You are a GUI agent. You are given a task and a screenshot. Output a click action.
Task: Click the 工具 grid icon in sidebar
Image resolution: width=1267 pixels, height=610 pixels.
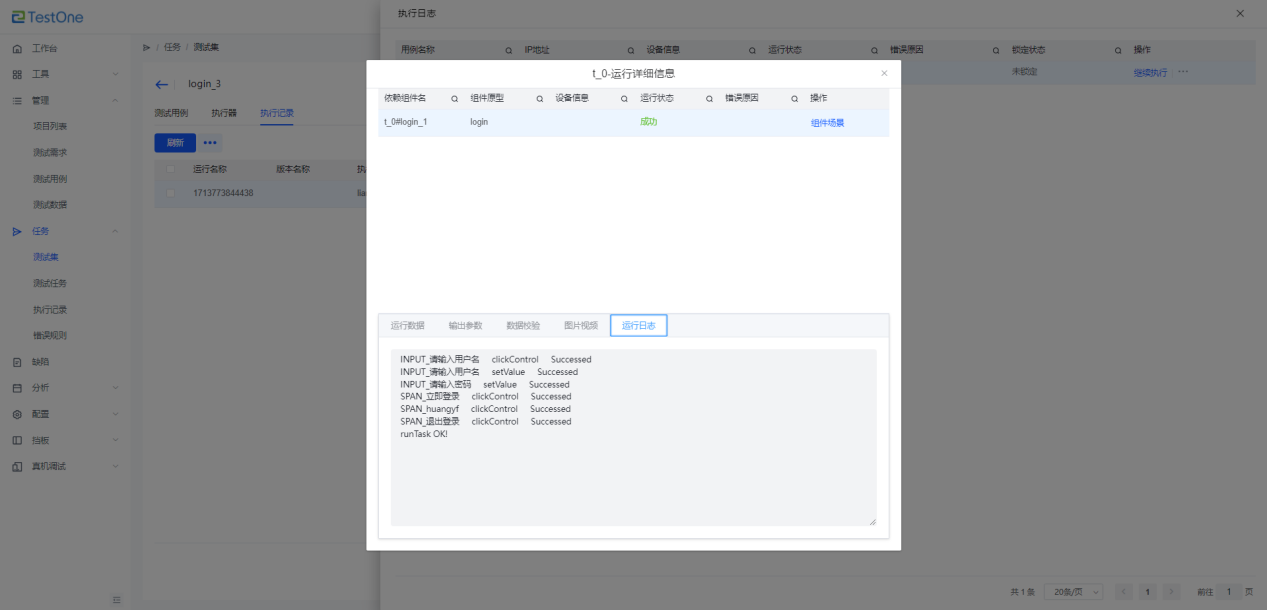pyautogui.click(x=17, y=75)
